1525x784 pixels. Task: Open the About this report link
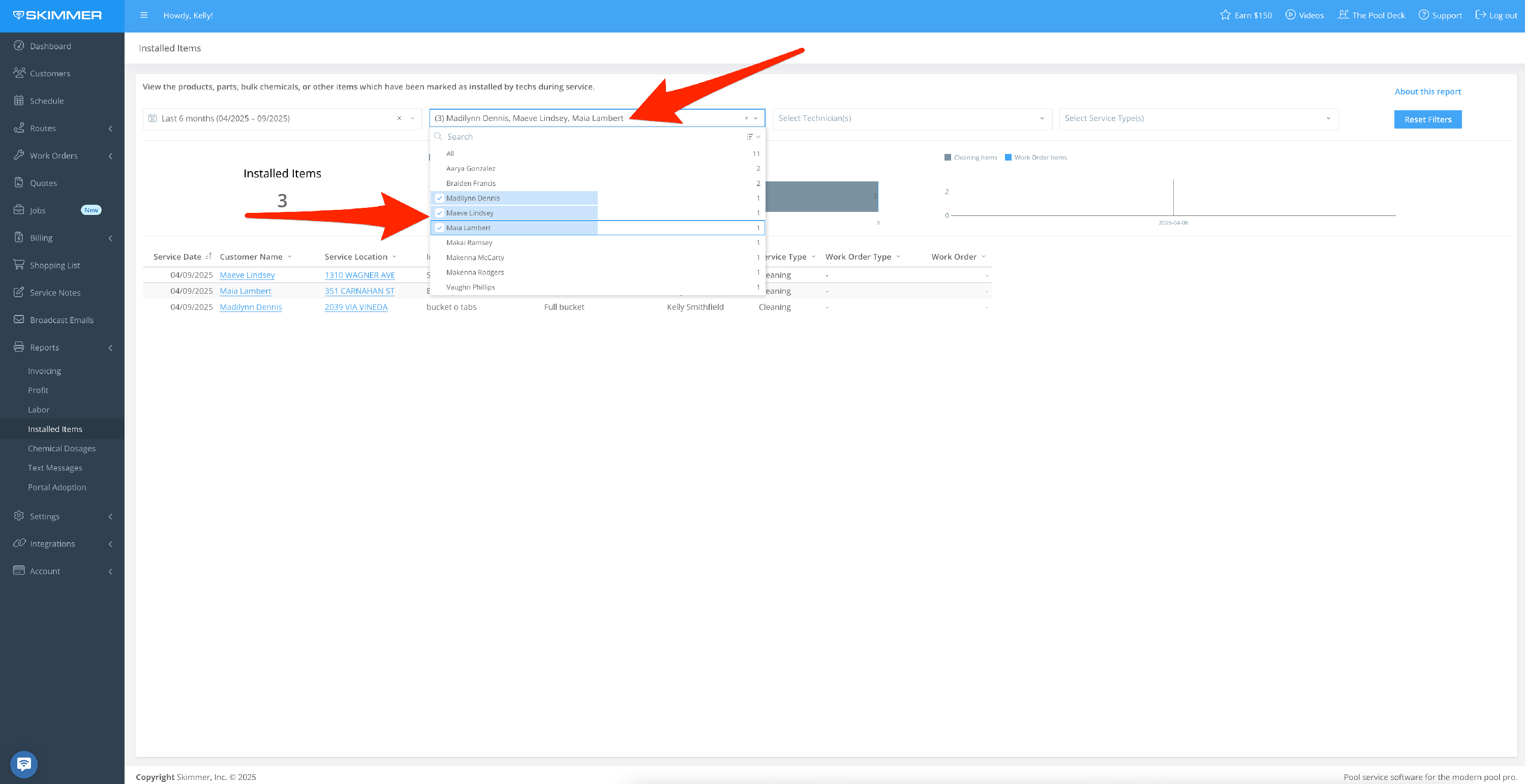1427,91
